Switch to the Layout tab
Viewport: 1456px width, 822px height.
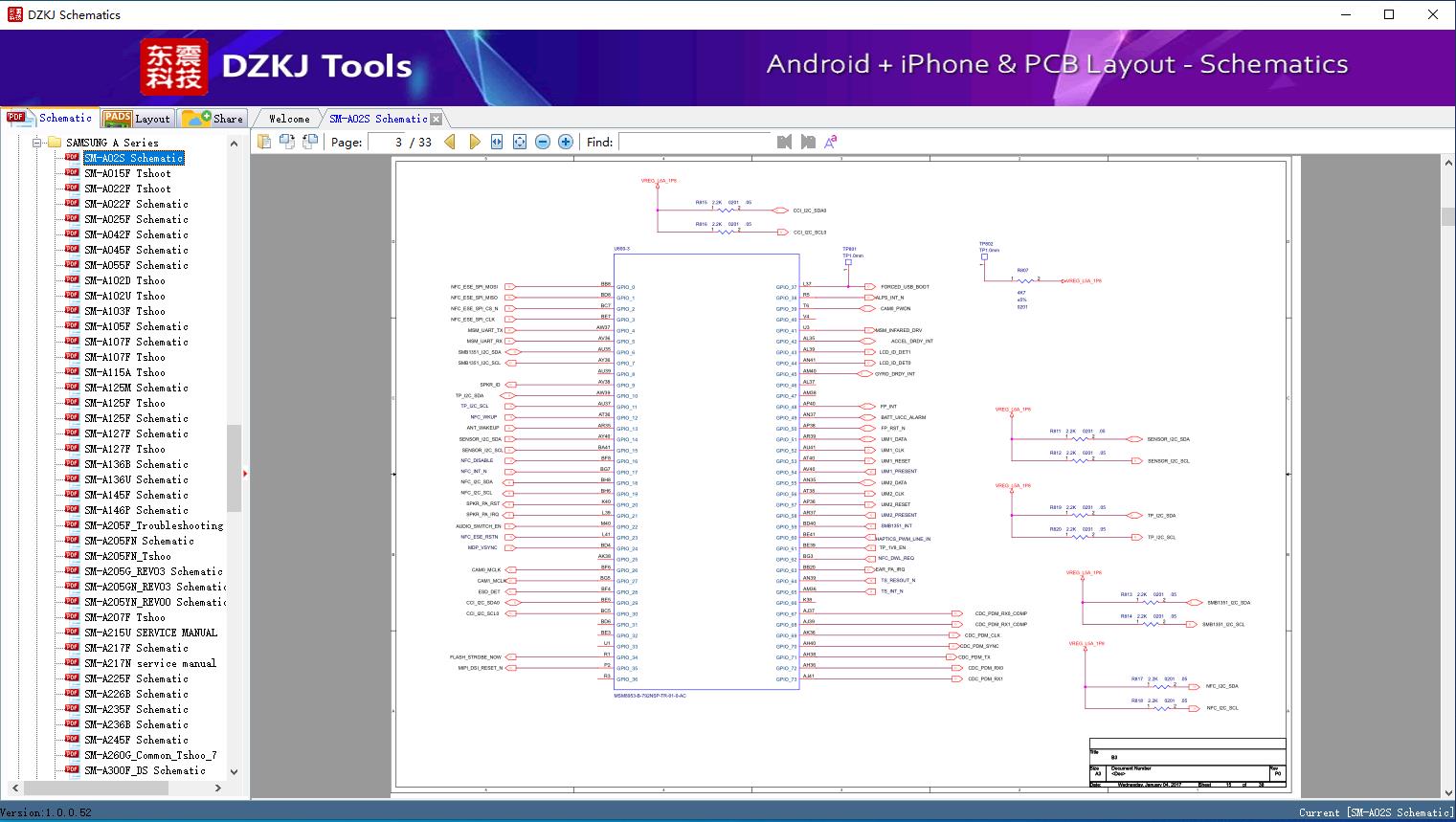(x=137, y=119)
